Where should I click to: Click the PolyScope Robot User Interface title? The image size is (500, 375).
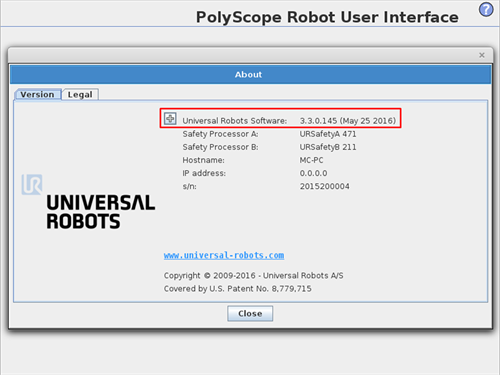coord(327,17)
